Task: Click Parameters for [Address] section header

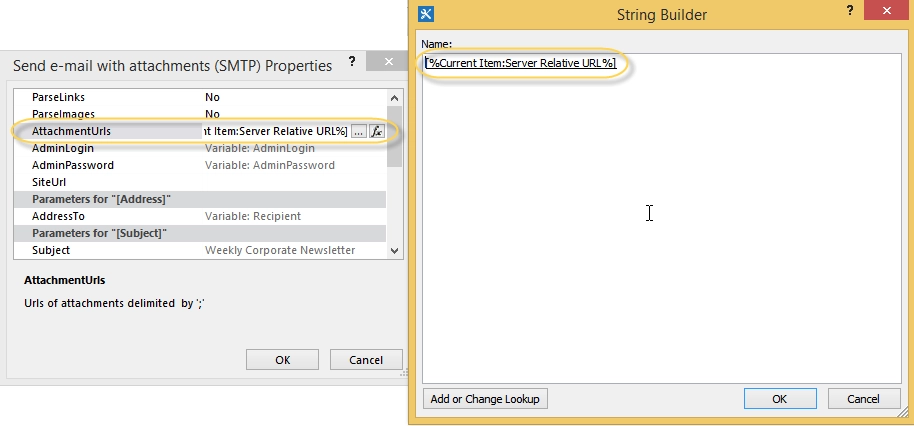Action: tap(199, 199)
